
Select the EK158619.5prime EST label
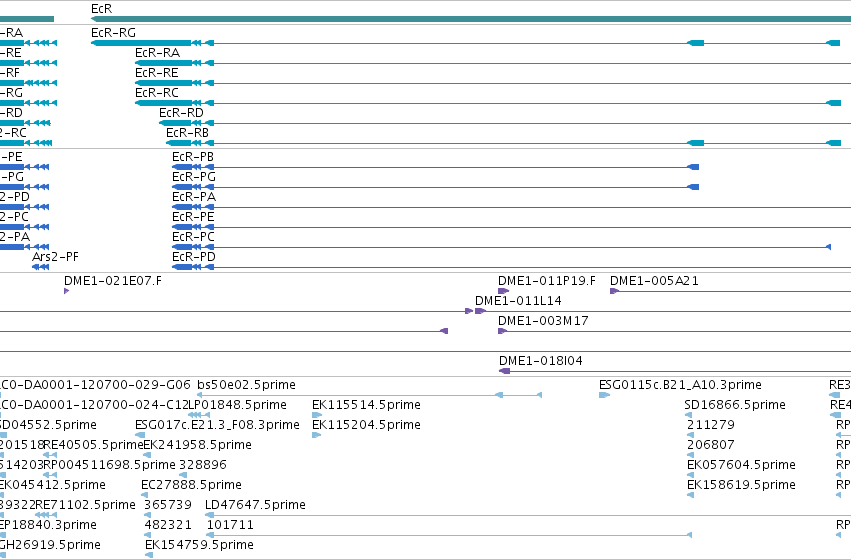click(741, 486)
